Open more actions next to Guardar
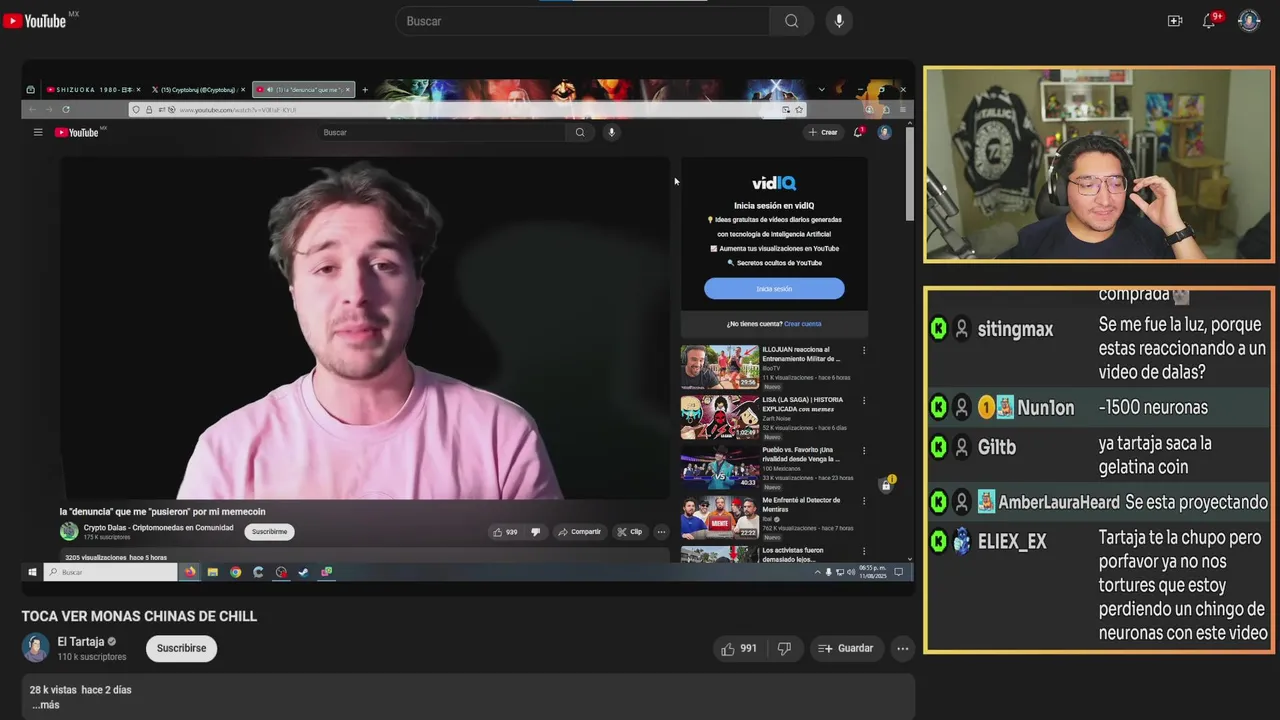1280x720 pixels. (902, 649)
